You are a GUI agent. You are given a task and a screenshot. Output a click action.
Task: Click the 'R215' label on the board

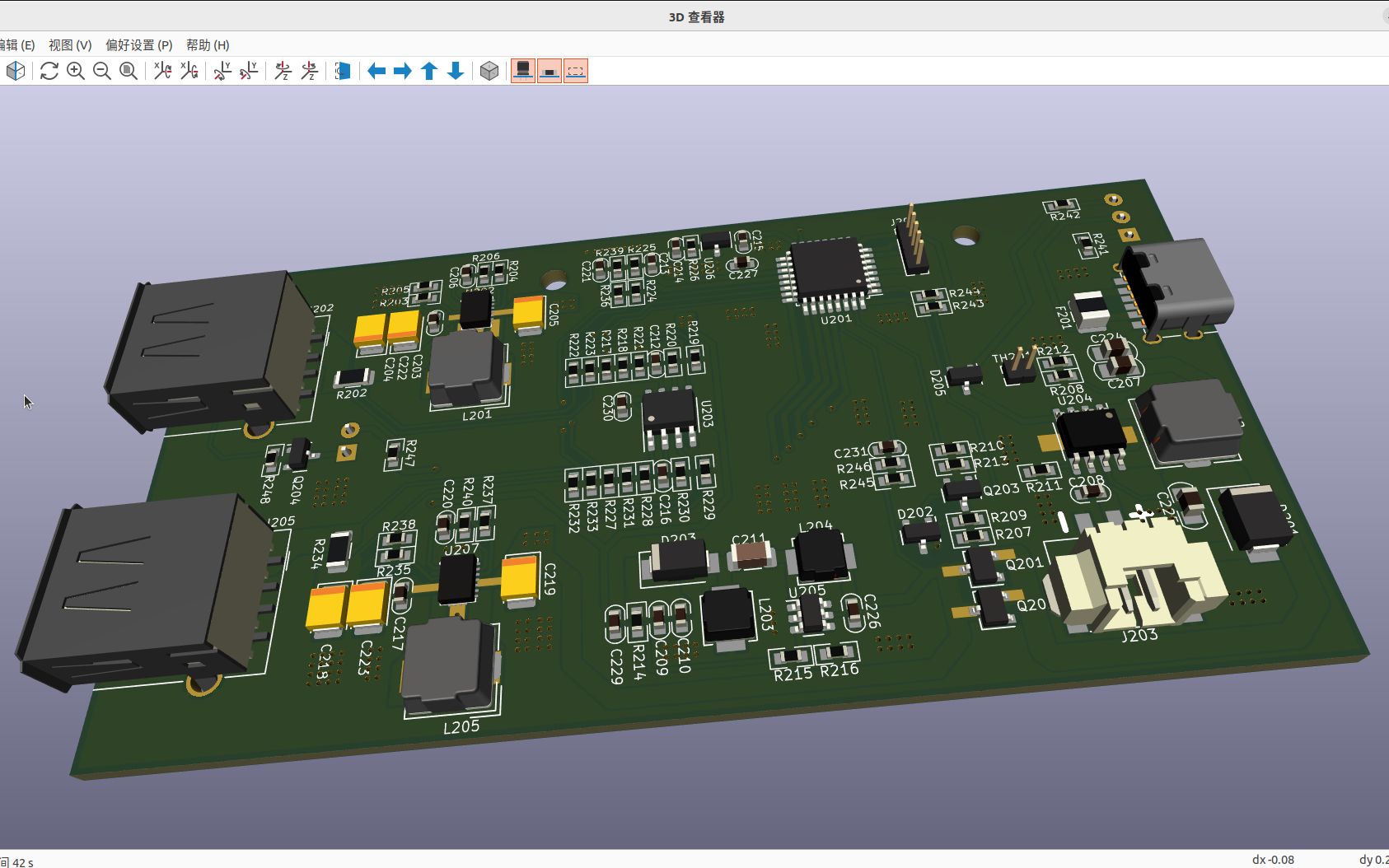(793, 674)
